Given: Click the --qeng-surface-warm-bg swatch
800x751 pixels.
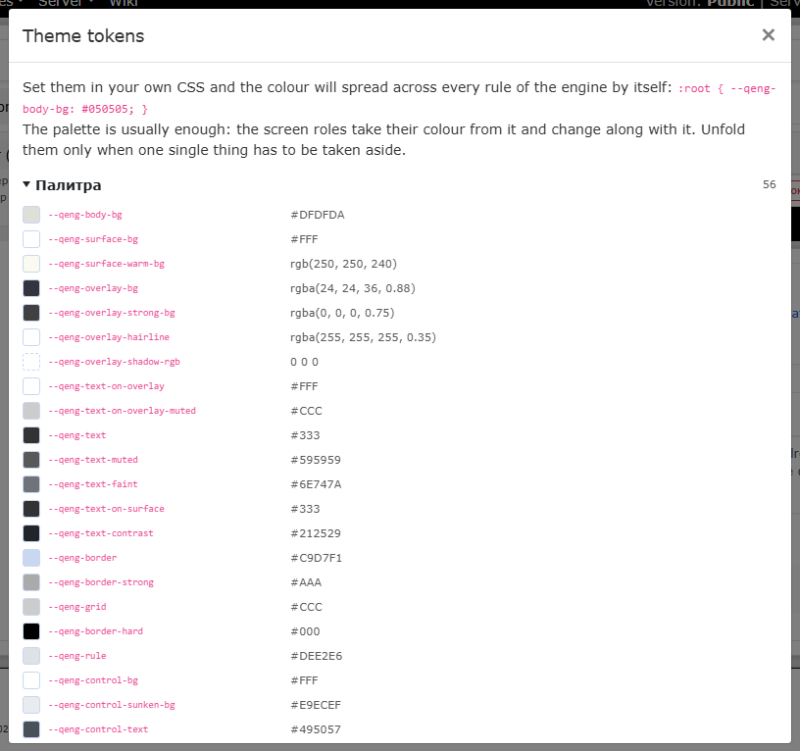Looking at the screenshot, I should click(31, 264).
